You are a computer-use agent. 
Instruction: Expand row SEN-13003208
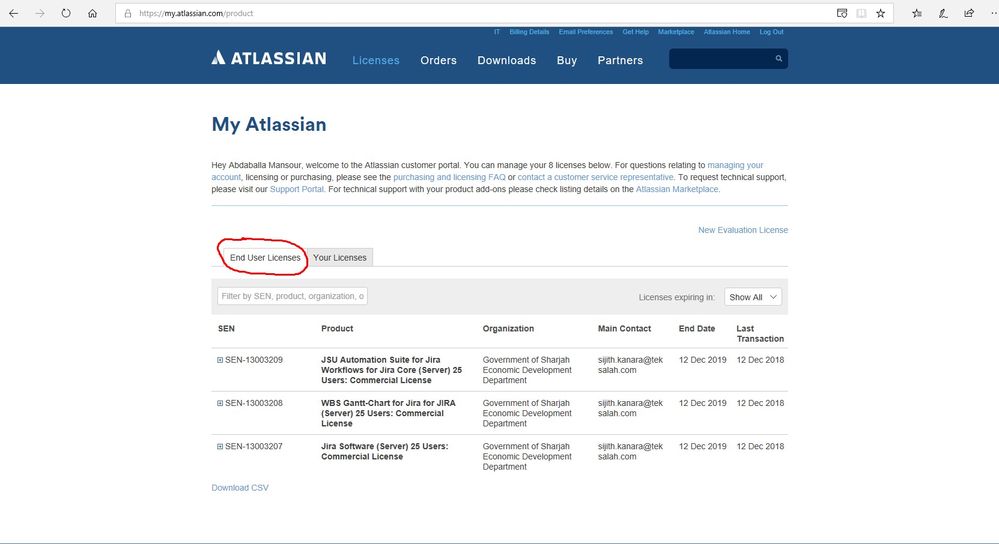(x=220, y=403)
